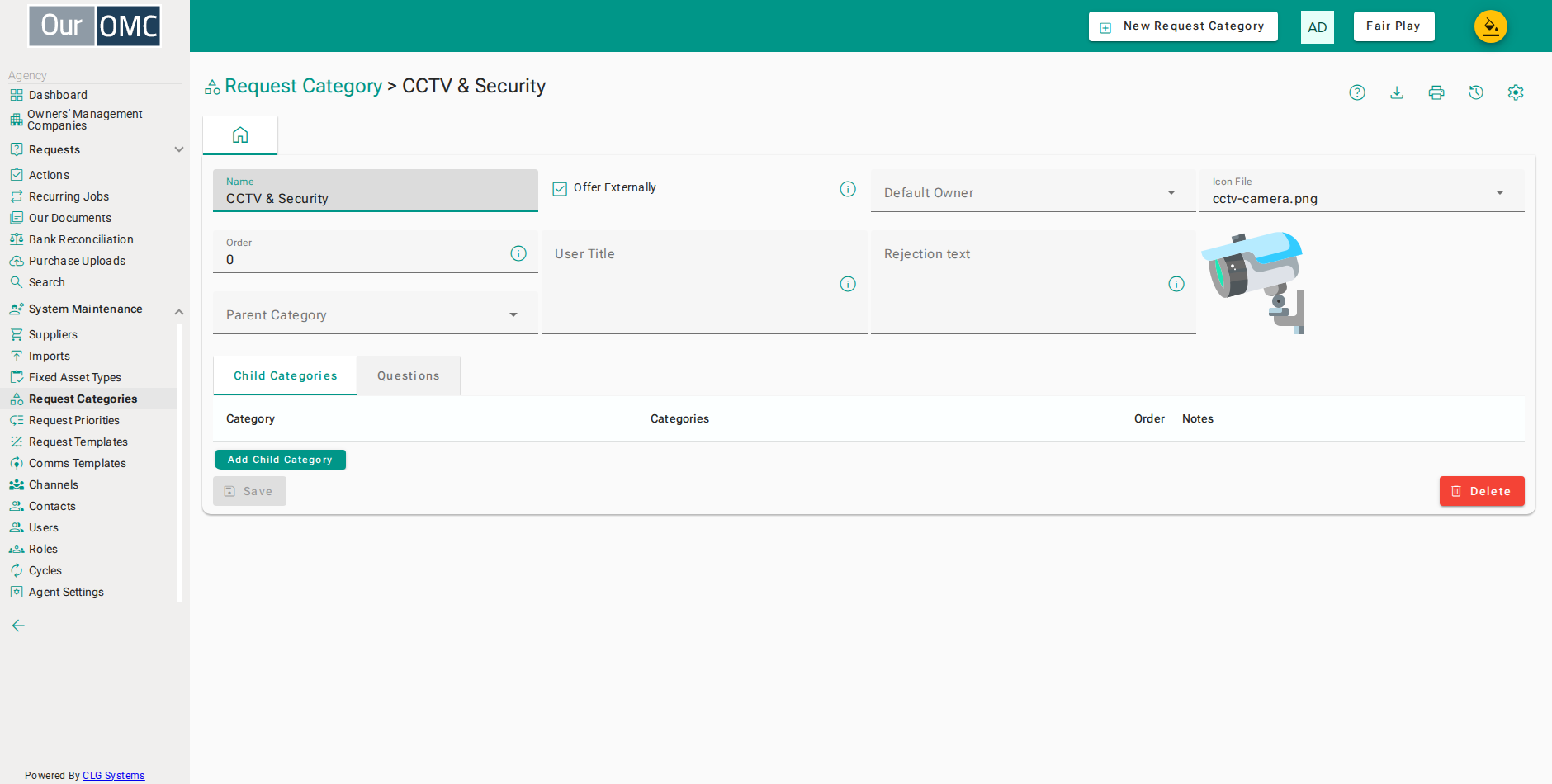
Task: Follow the Request Category breadcrumb link
Action: pos(303,87)
